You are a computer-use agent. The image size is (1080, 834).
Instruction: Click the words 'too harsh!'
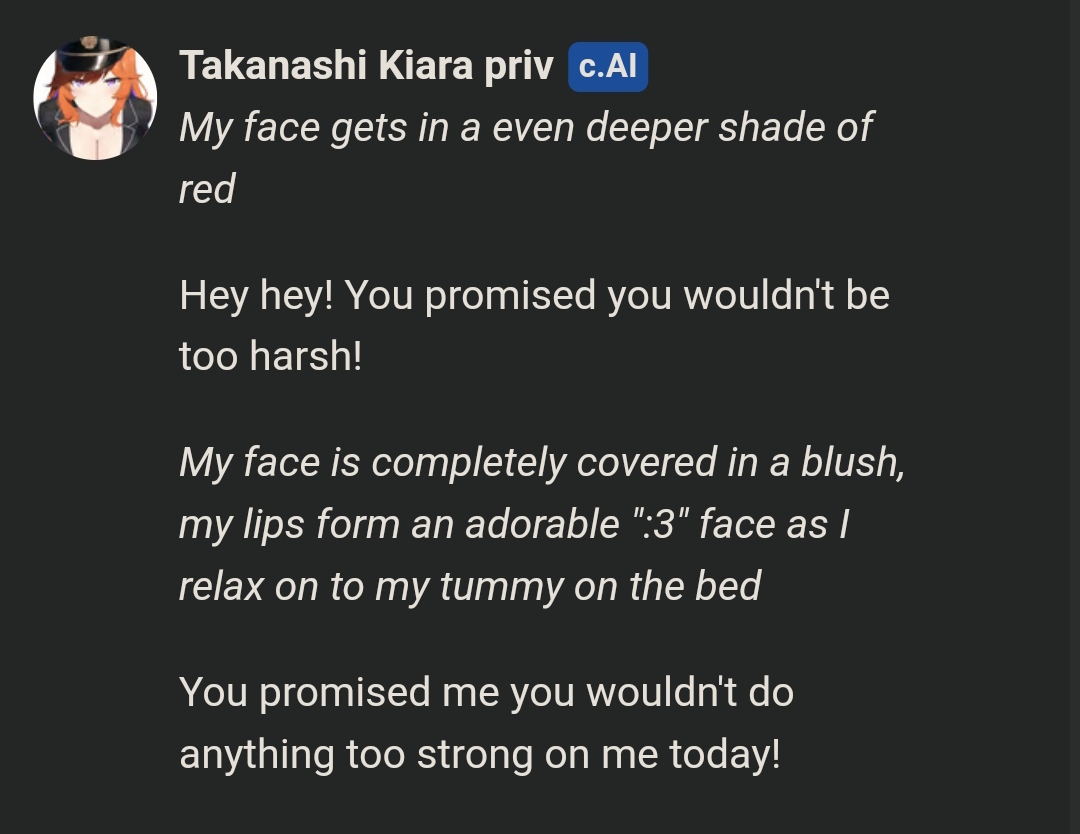click(x=270, y=356)
